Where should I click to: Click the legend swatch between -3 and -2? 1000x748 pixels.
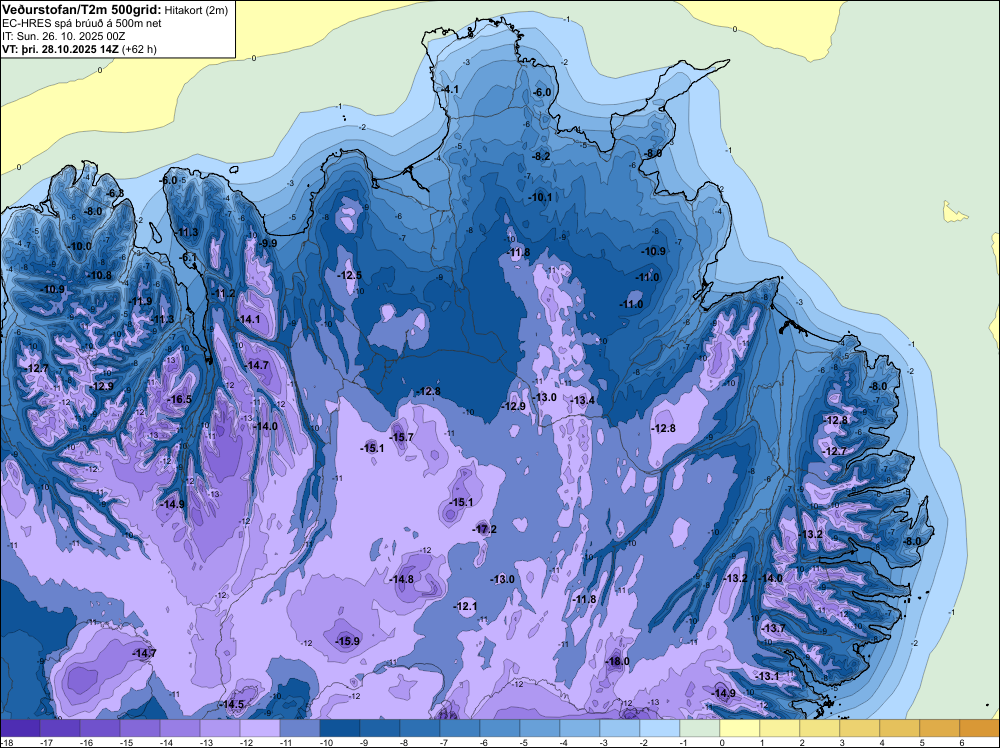pyautogui.click(x=620, y=728)
